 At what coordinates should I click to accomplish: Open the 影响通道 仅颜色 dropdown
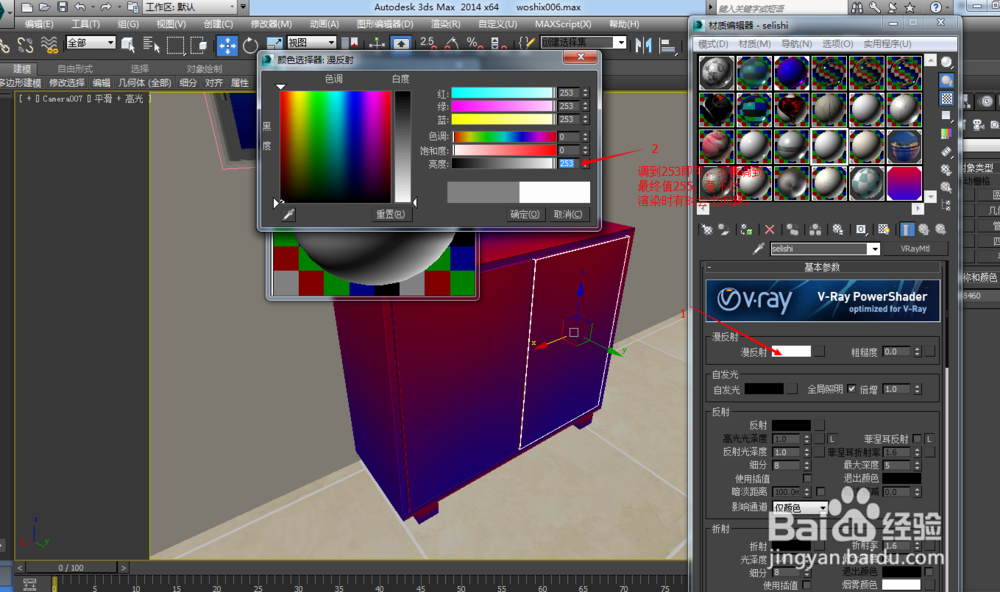(800, 508)
